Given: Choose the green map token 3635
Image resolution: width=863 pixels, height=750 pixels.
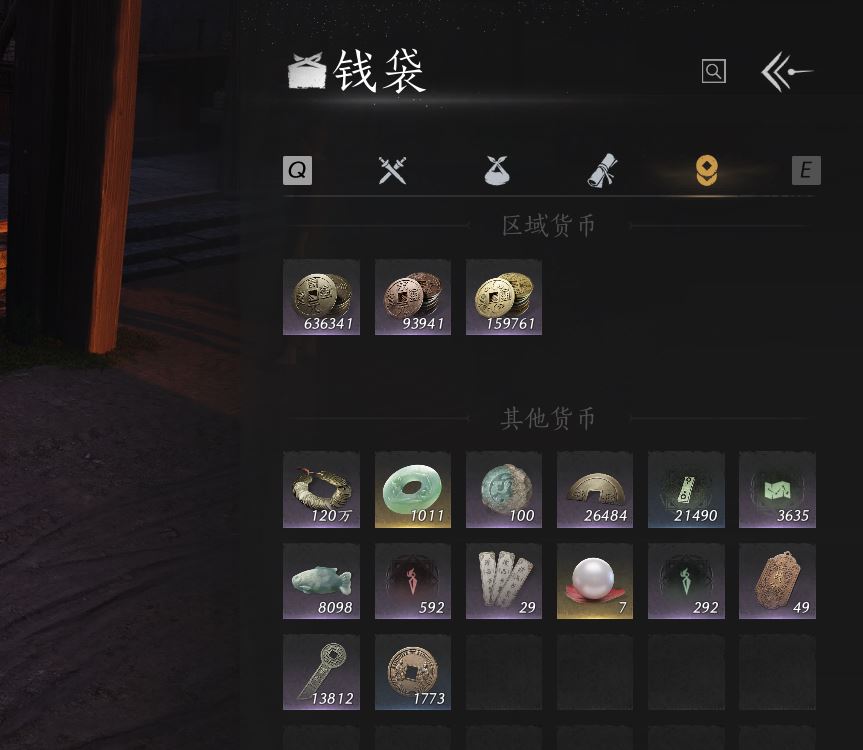Looking at the screenshot, I should click(x=777, y=490).
